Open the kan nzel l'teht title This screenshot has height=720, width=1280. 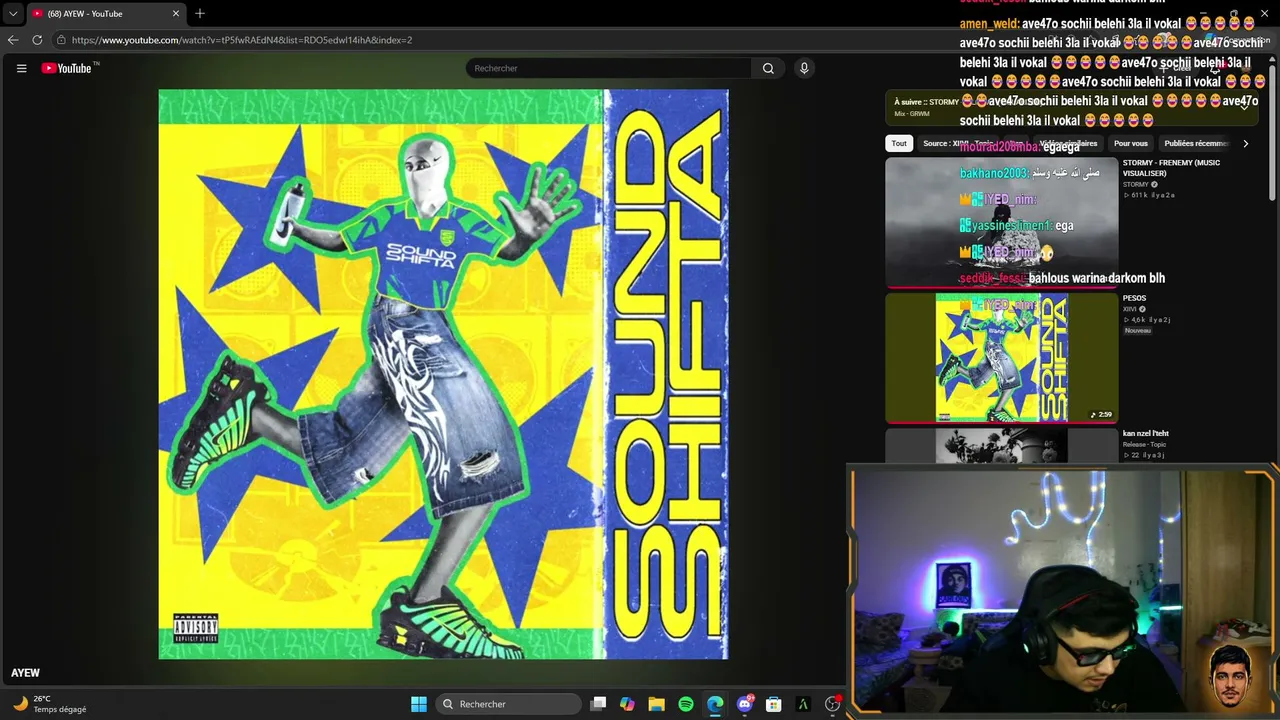click(x=1146, y=433)
